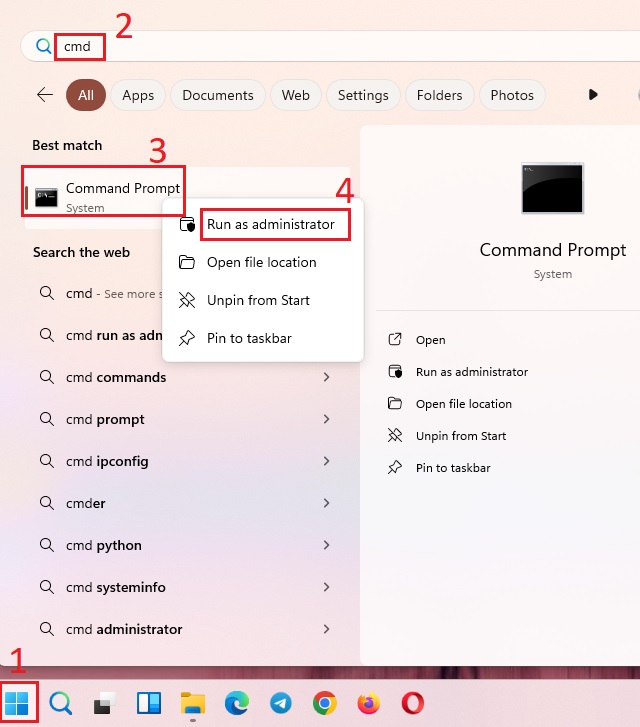Screen dimensions: 640x727
Task: Click shield icon next to context menu Run as administrator
Action: tap(187, 224)
